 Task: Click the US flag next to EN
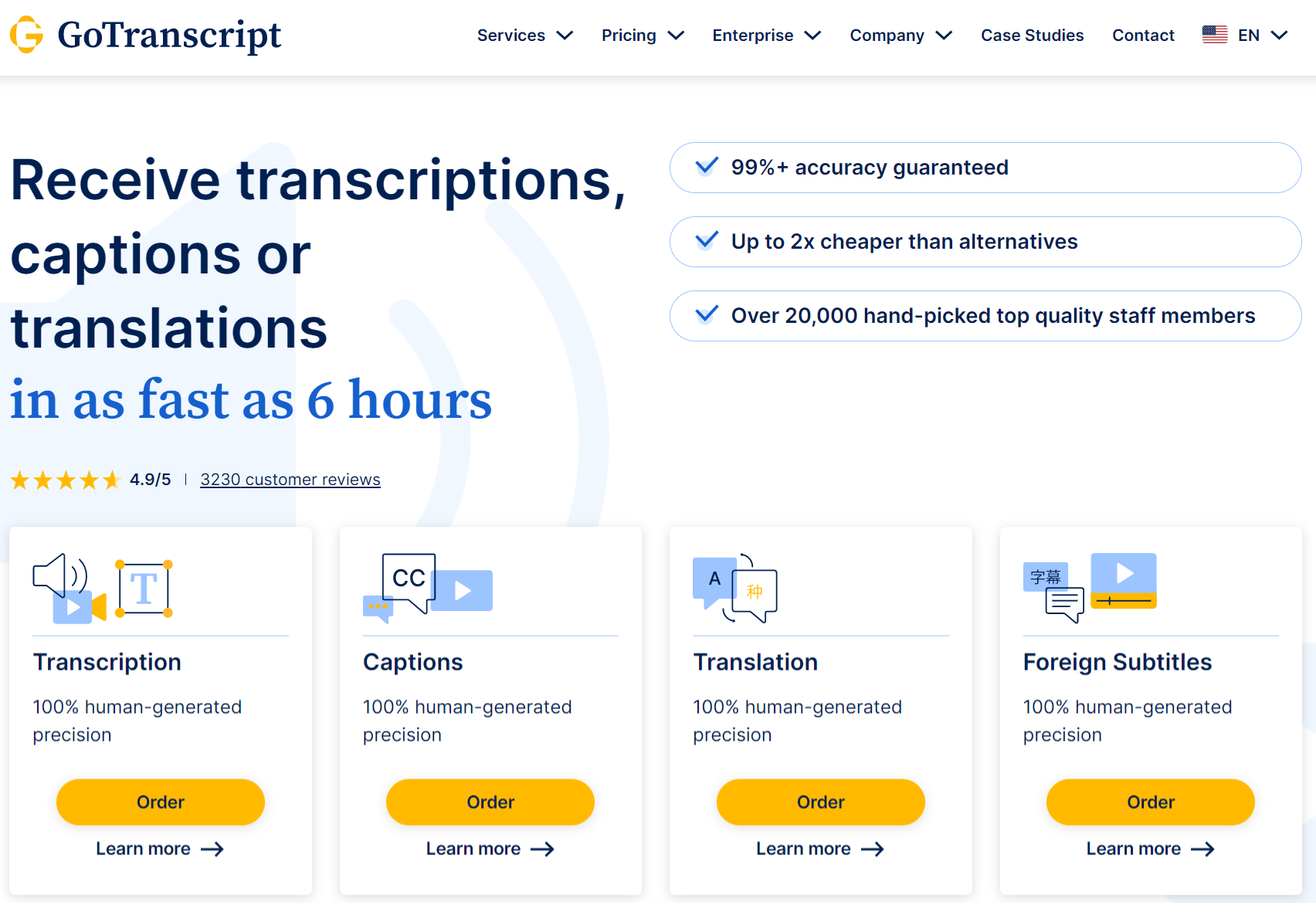coord(1215,35)
